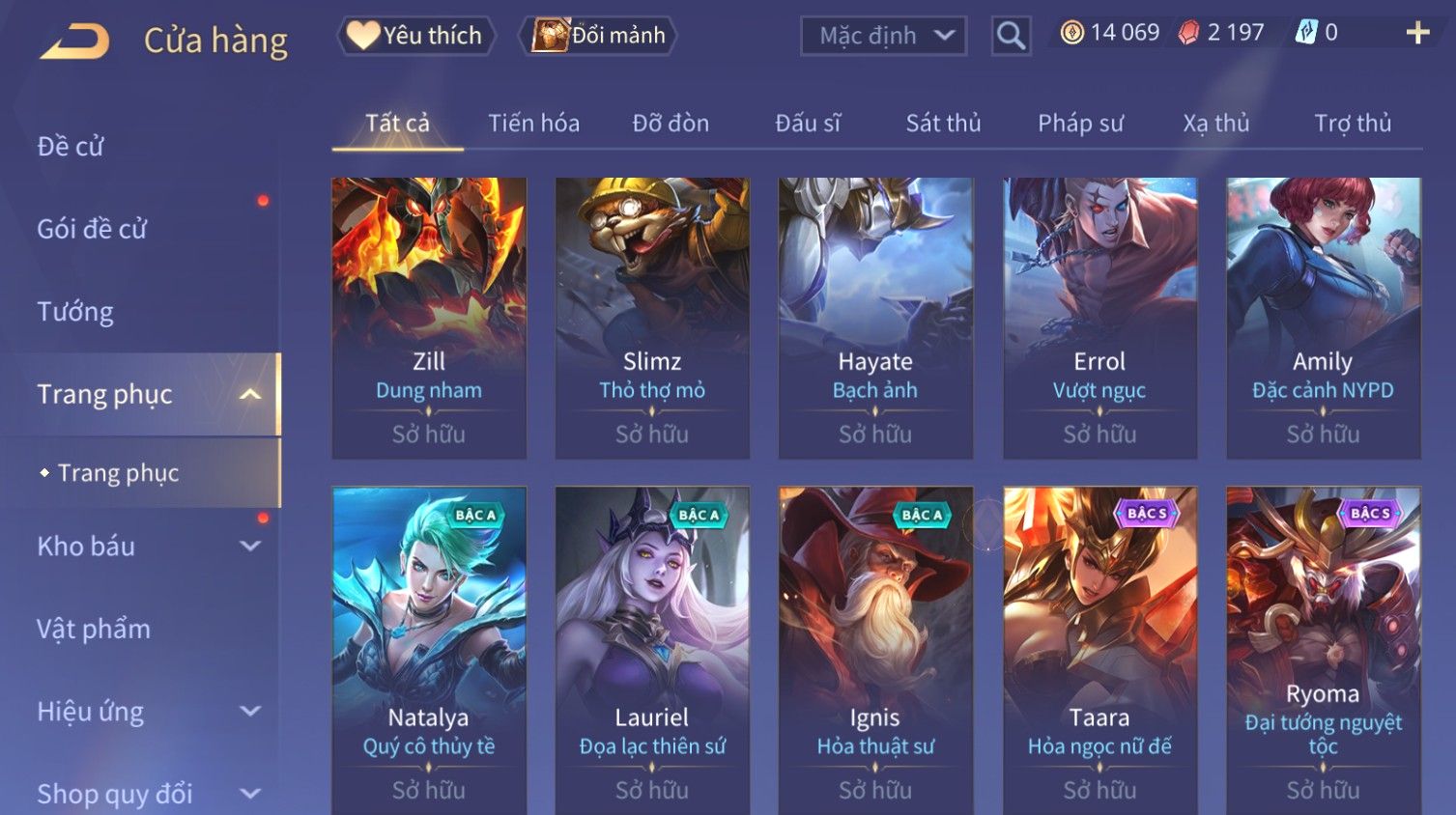This screenshot has height=815, width=1456.
Task: Switch to the Sát thủ tab
Action: [x=943, y=124]
